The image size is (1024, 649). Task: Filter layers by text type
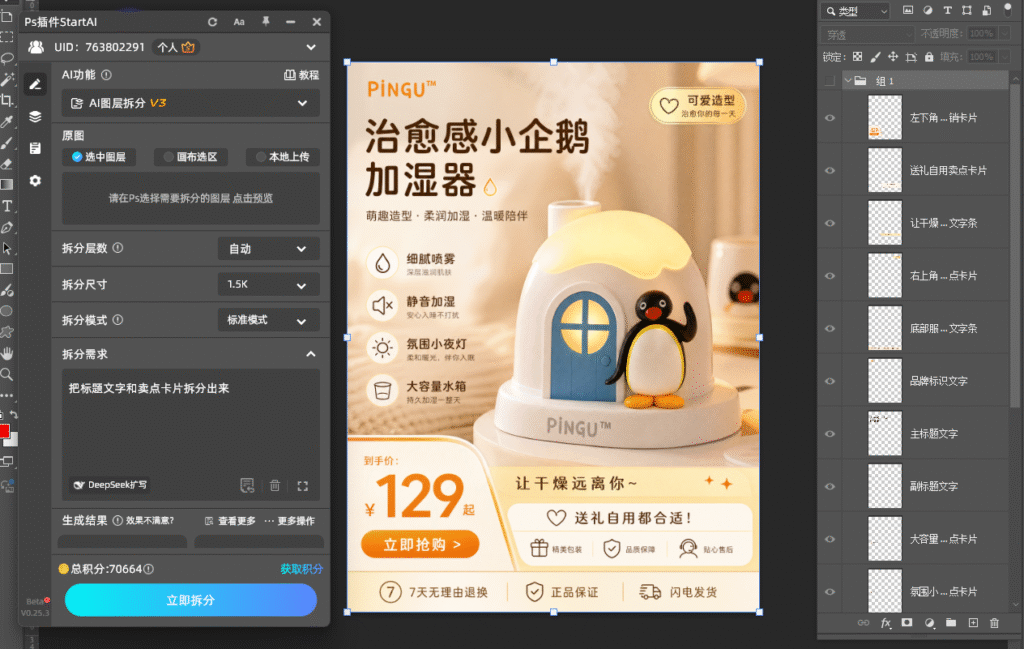[x=947, y=10]
